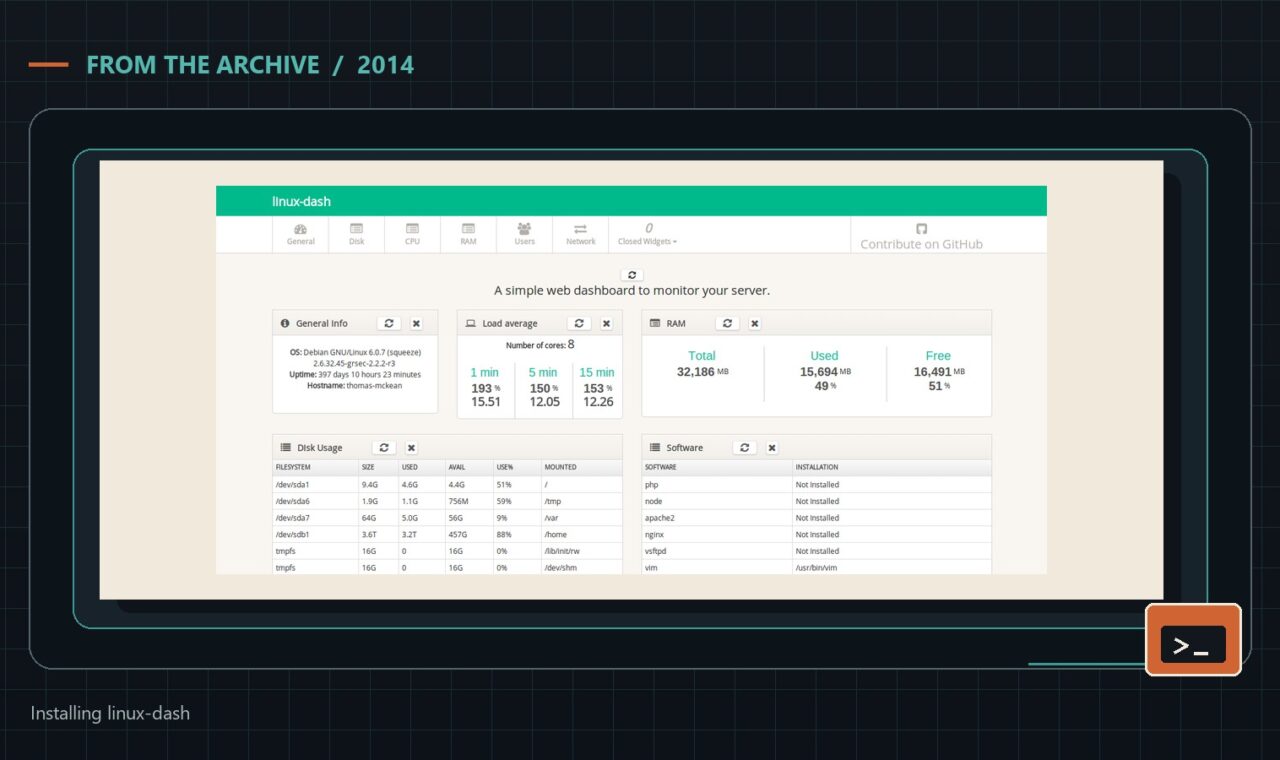Viewport: 1280px width, 760px height.
Task: Refresh the Disk Usage widget
Action: (383, 447)
